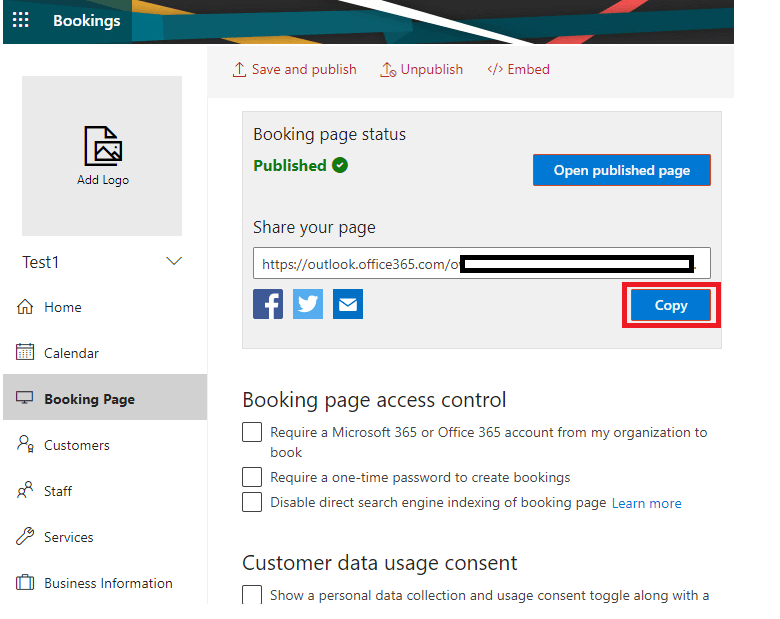
Task: Click the Services wrench icon
Action: (25, 536)
